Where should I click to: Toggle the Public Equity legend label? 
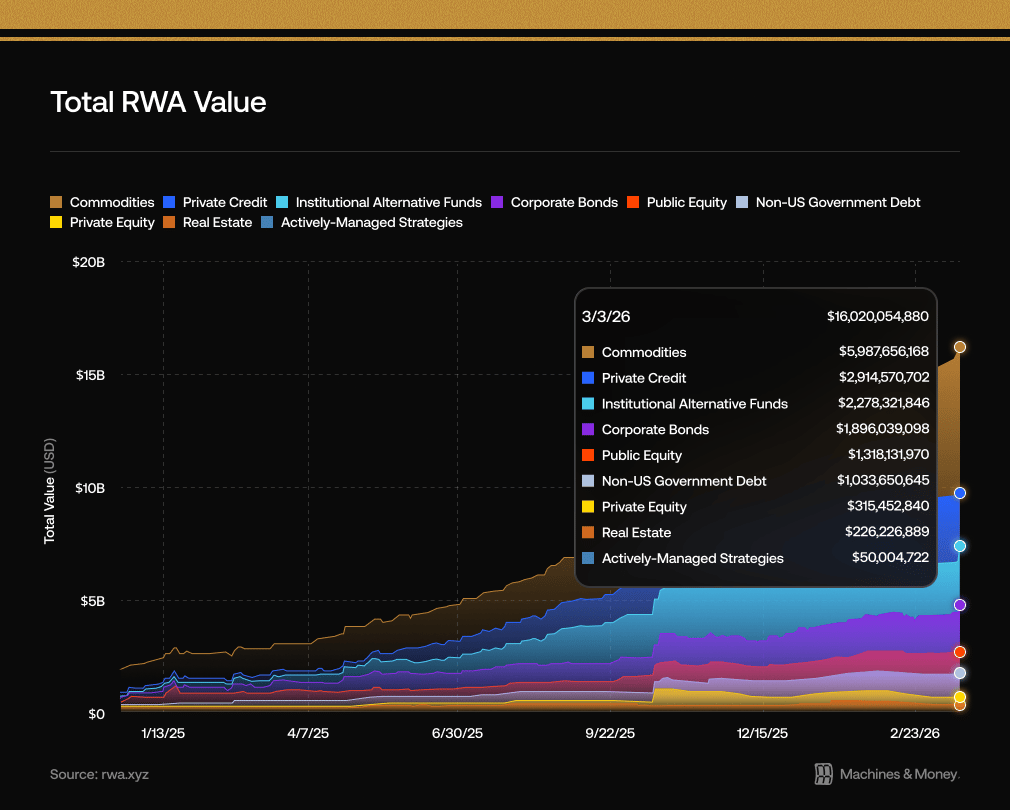pyautogui.click(x=687, y=203)
